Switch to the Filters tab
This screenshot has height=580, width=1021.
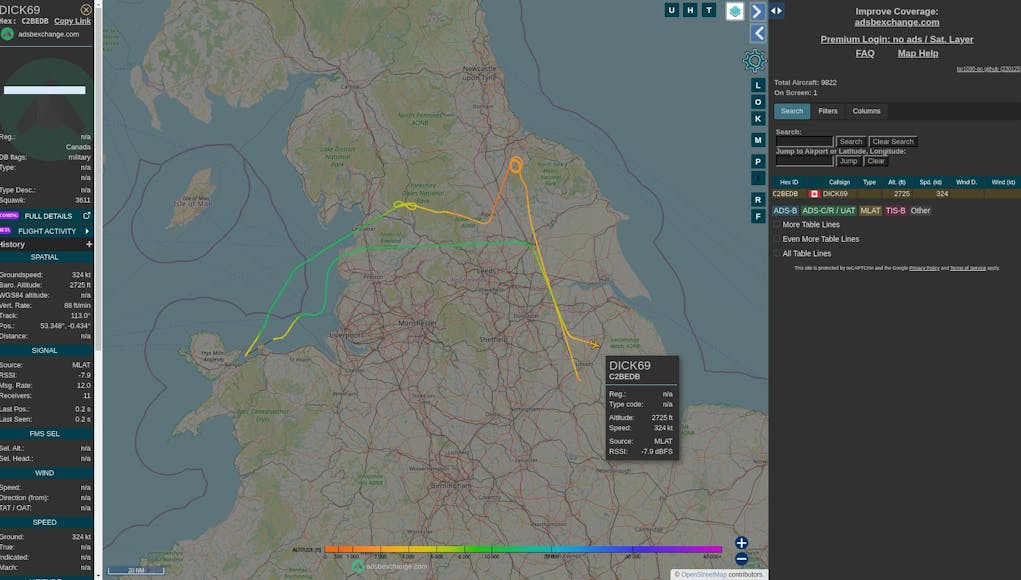[828, 111]
